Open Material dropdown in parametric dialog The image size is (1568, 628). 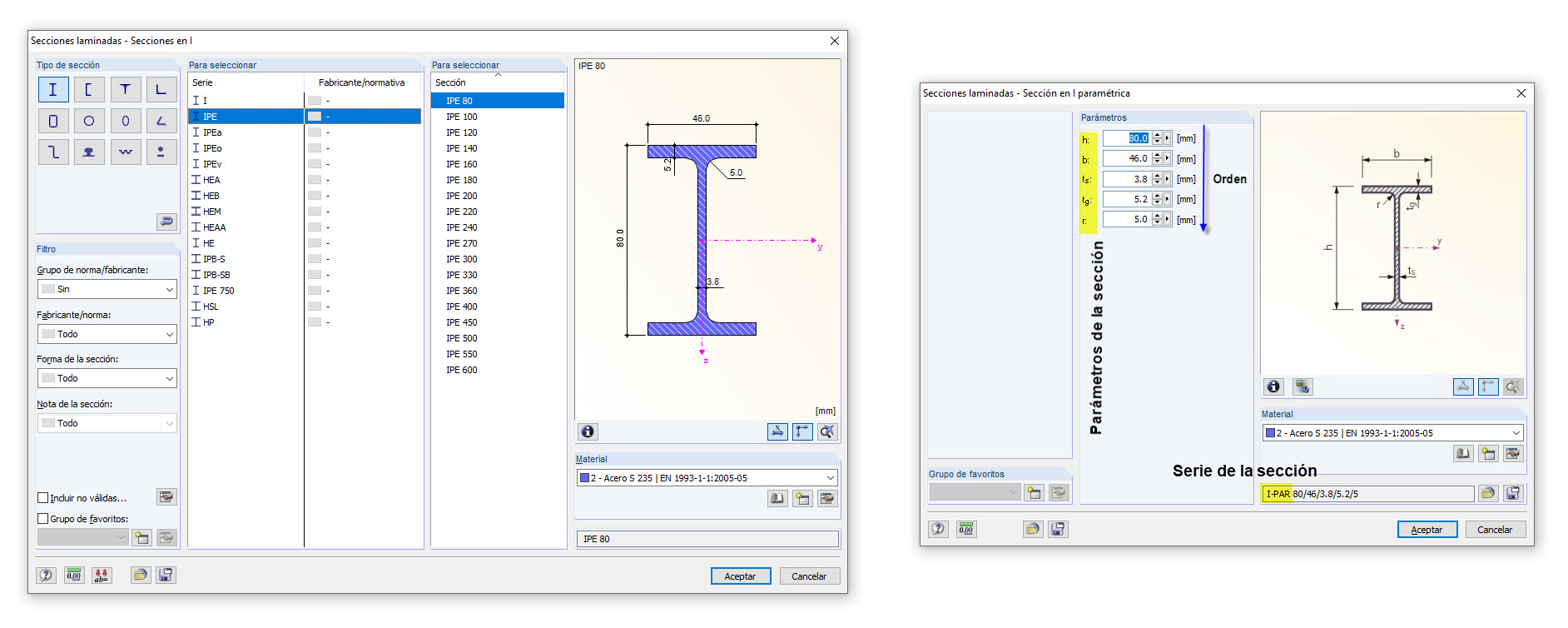(x=1393, y=433)
